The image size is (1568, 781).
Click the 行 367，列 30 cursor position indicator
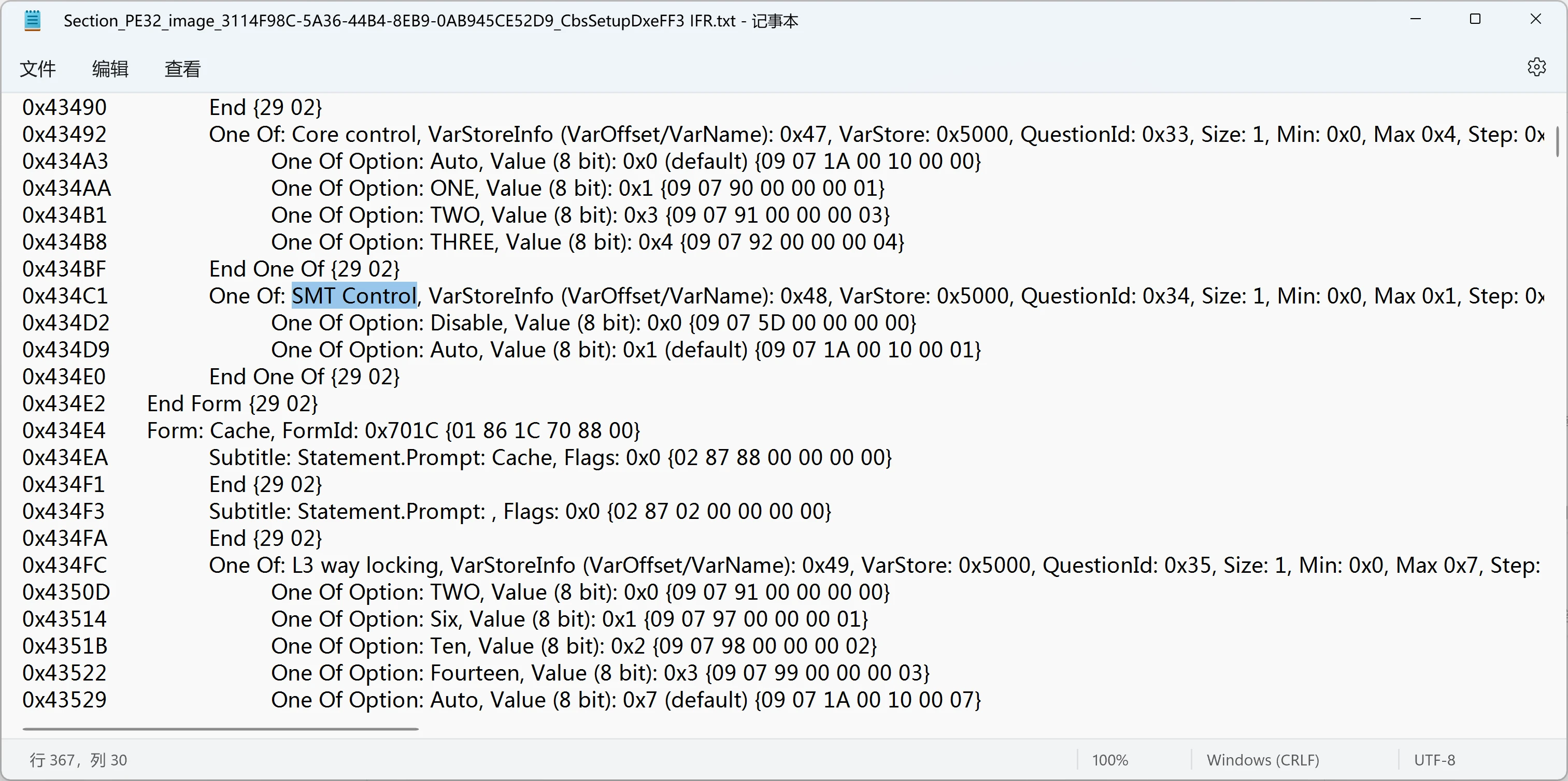click(79, 760)
